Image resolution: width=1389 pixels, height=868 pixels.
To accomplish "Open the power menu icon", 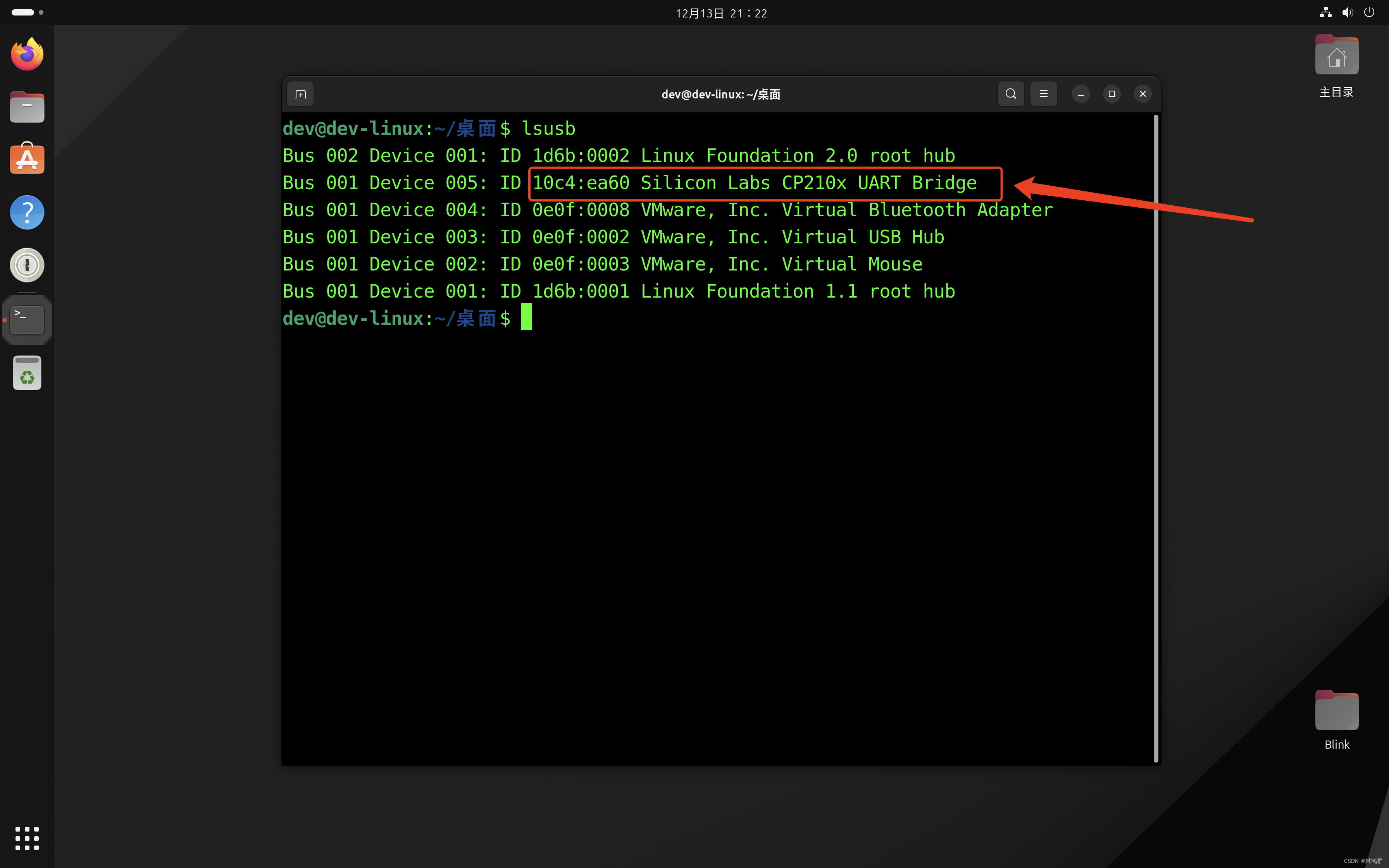I will click(x=1369, y=12).
